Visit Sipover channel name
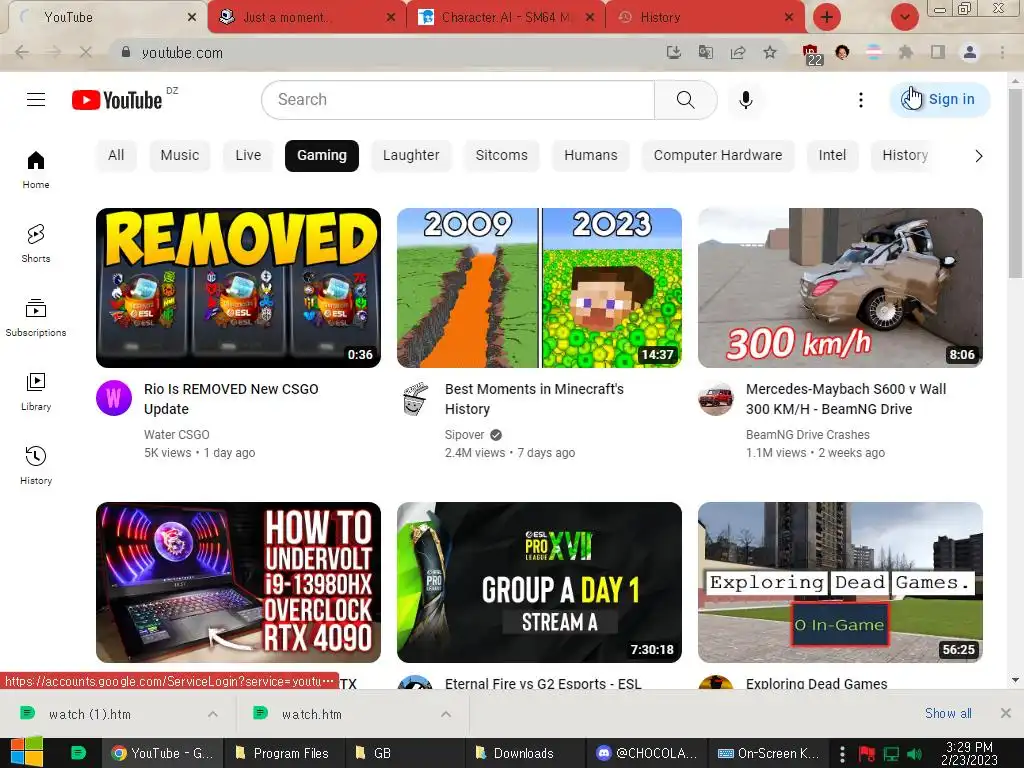 tap(464, 434)
